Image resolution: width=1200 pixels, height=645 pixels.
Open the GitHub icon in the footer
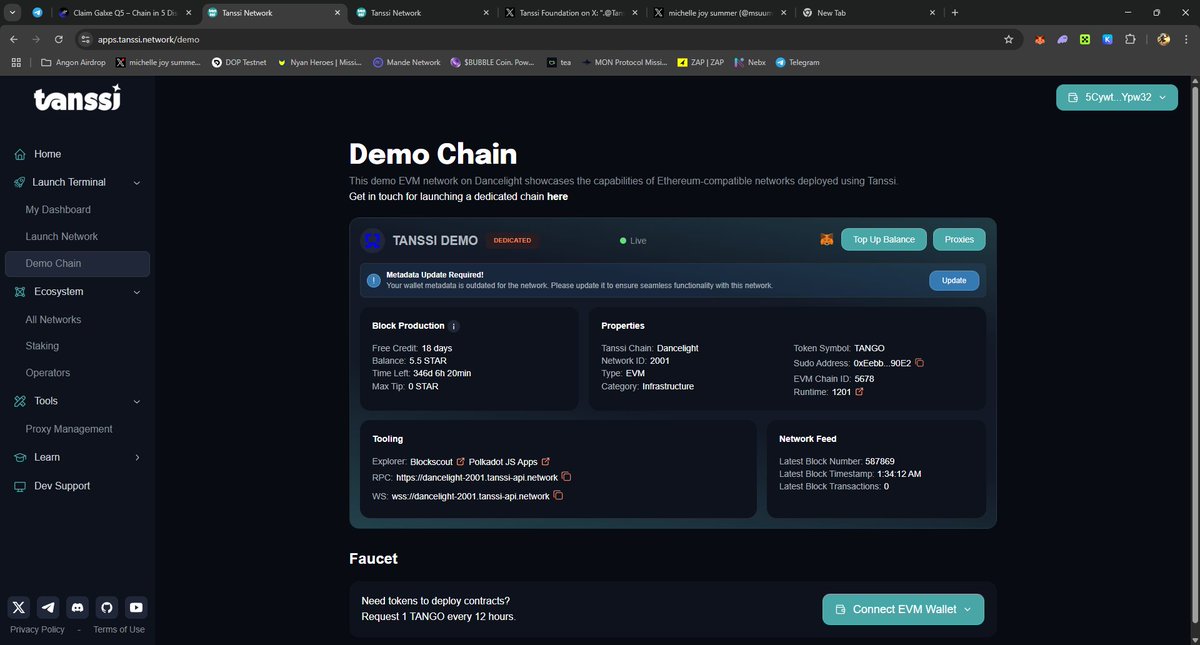[106, 607]
